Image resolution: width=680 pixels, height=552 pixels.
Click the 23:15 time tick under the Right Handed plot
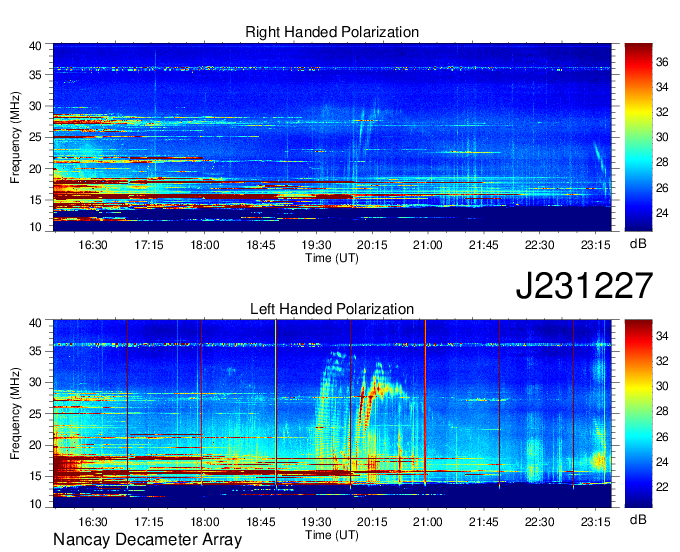click(595, 245)
